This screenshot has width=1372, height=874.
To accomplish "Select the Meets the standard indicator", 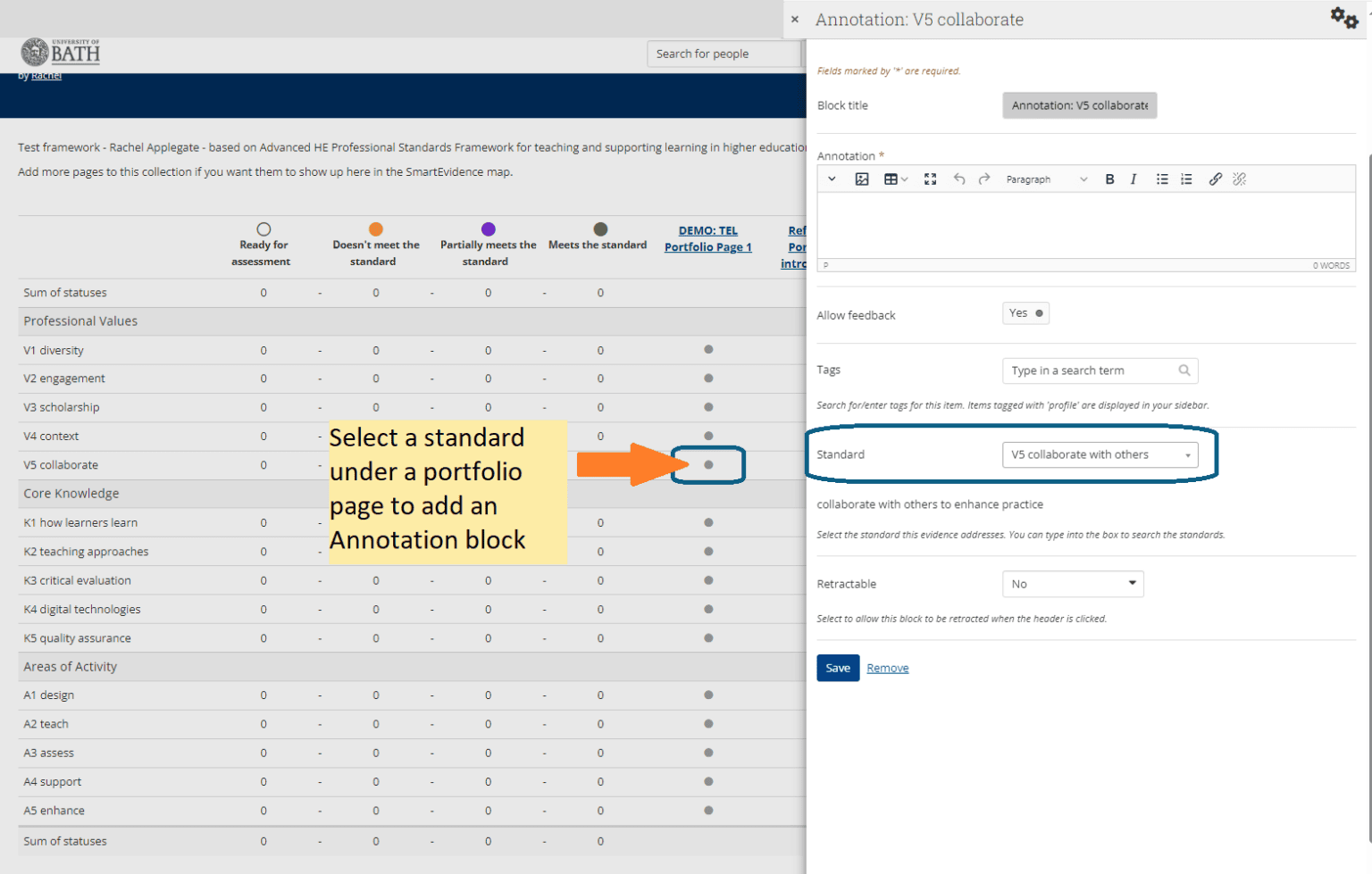I will [600, 229].
